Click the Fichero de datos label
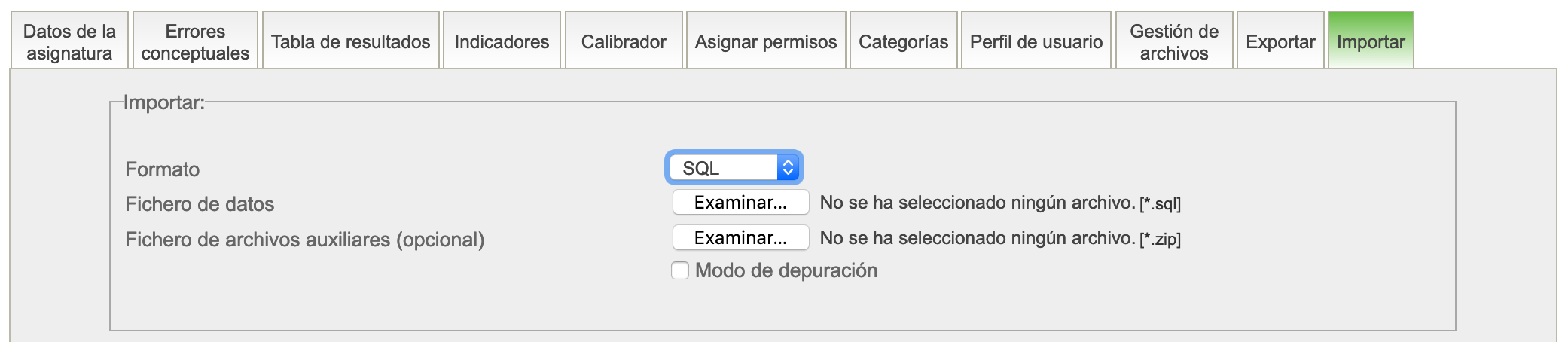 (200, 204)
